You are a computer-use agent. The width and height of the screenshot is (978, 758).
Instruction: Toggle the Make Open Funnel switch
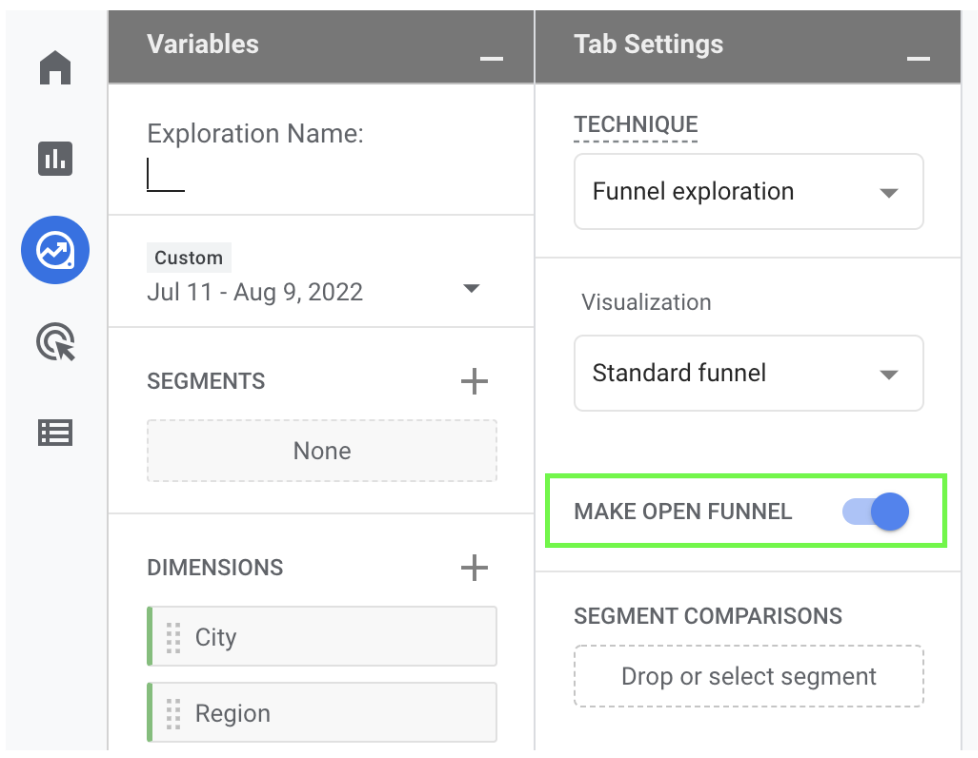[x=875, y=512]
